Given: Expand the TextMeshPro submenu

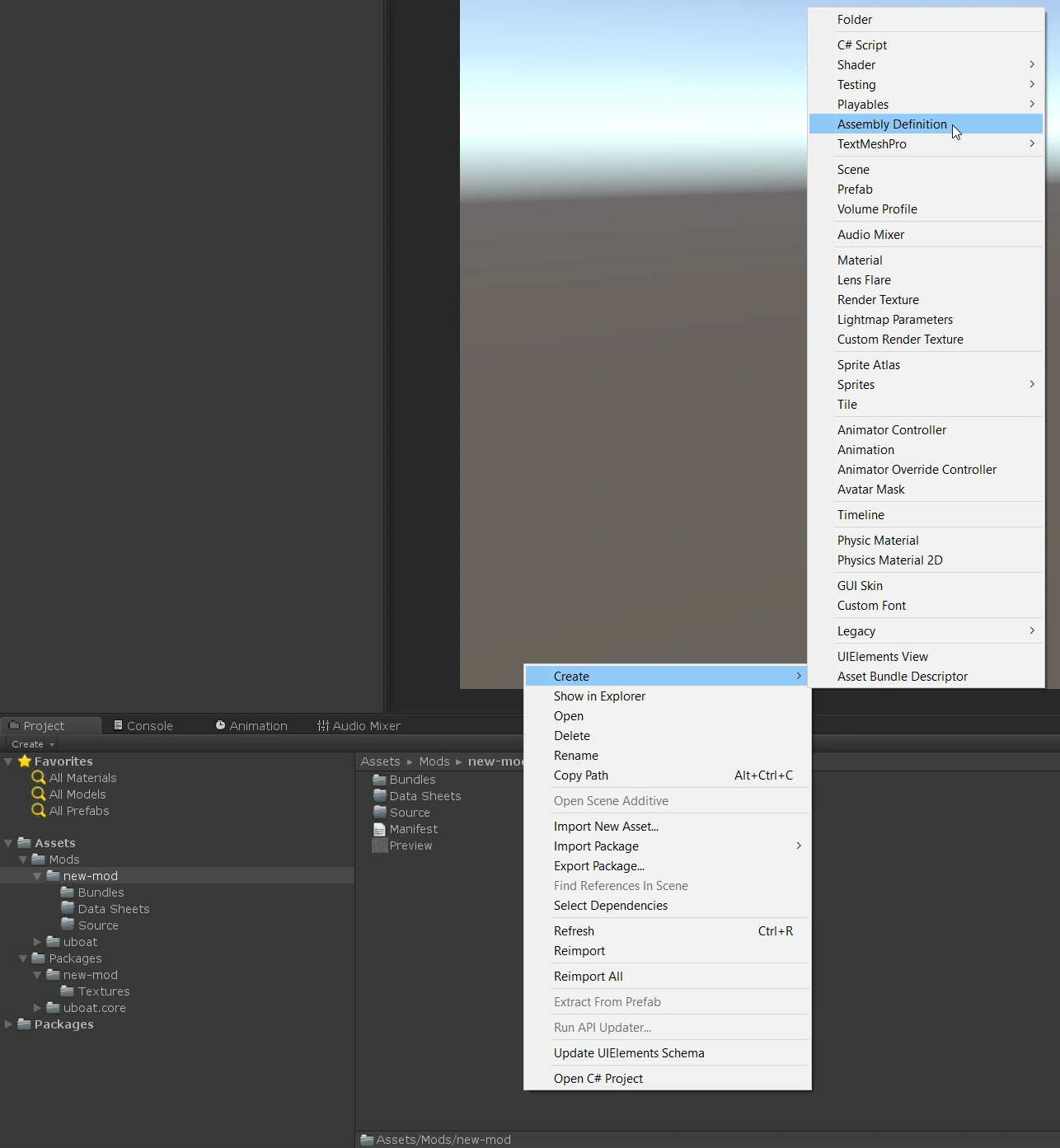Looking at the screenshot, I should (926, 144).
